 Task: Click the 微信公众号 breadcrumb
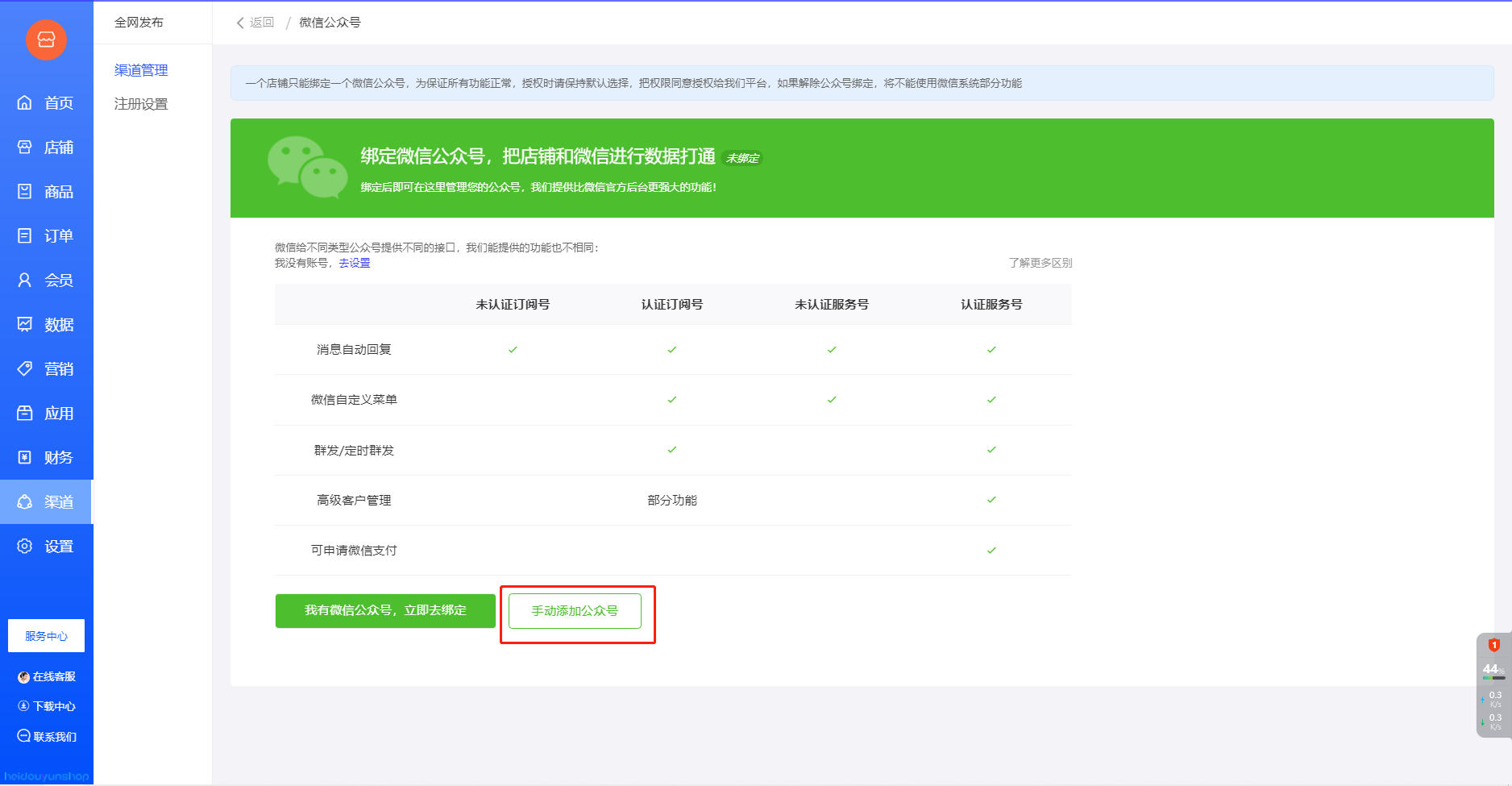tap(330, 23)
